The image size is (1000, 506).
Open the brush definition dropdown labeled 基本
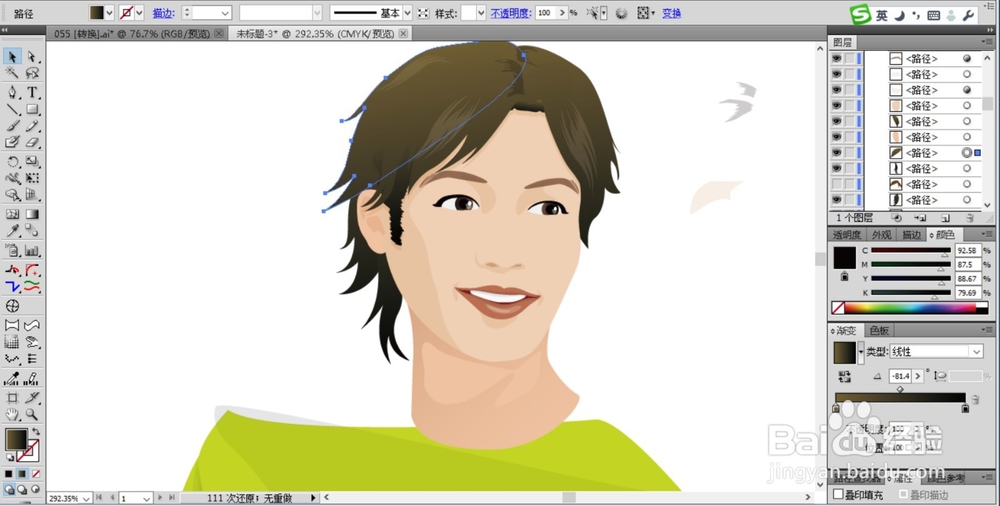point(408,13)
